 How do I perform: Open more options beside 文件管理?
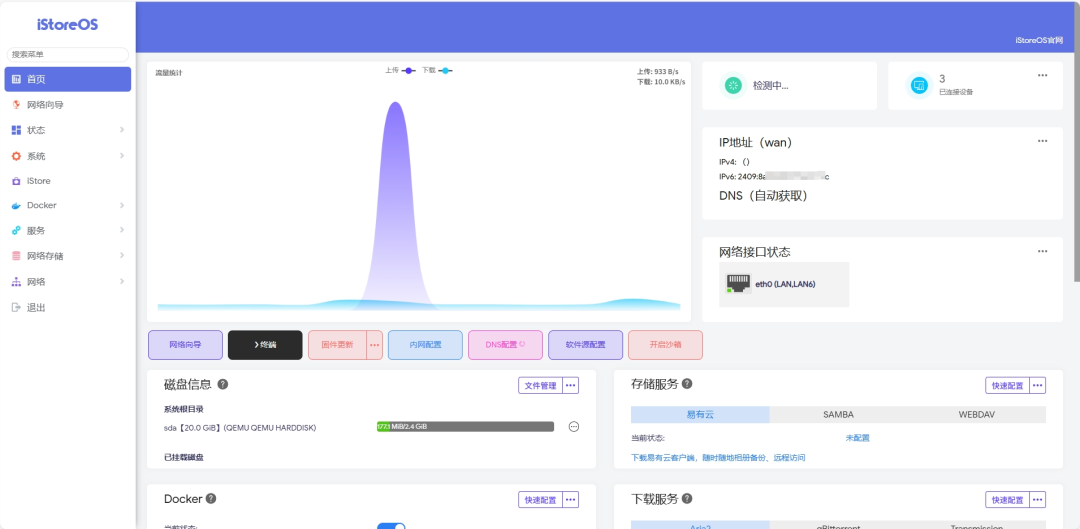click(571, 386)
